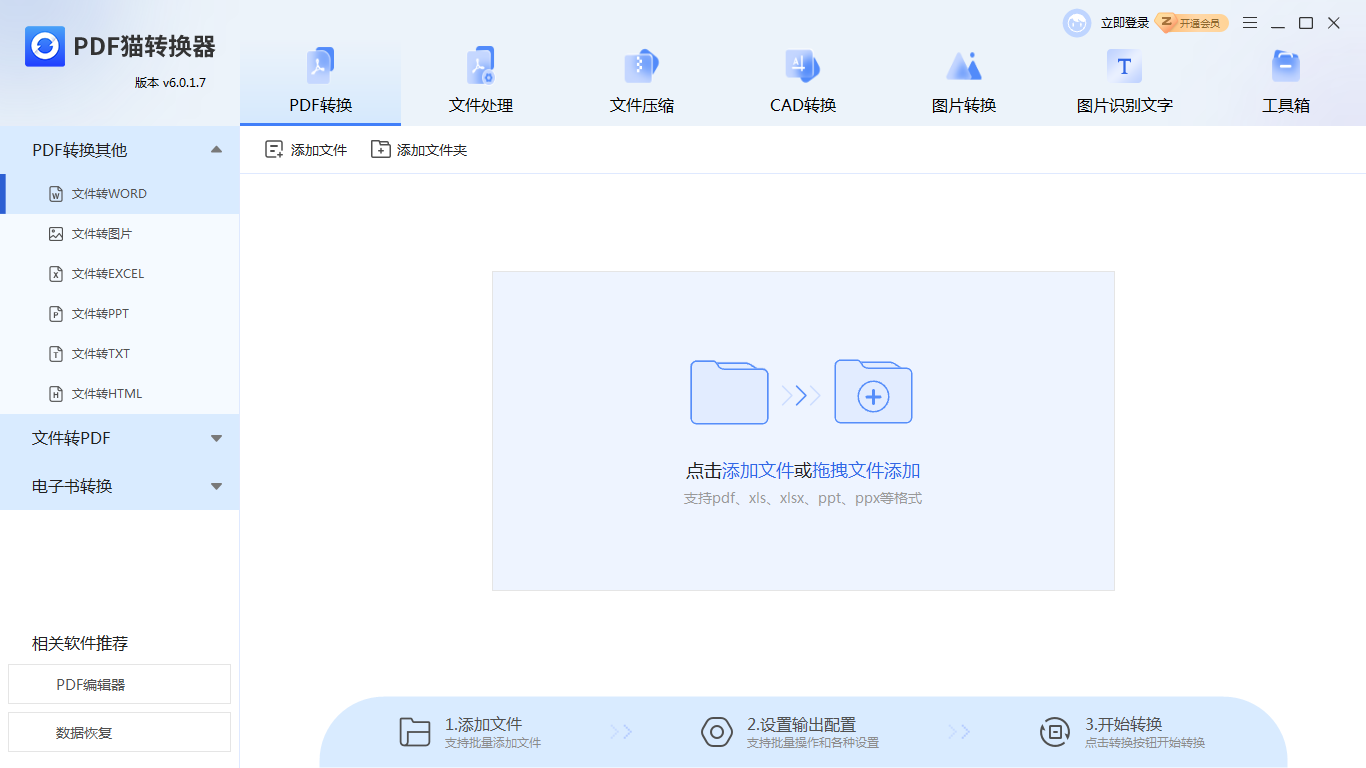1366x768 pixels.
Task: Select 文件转EXCEL in sidebar
Action: 120,274
